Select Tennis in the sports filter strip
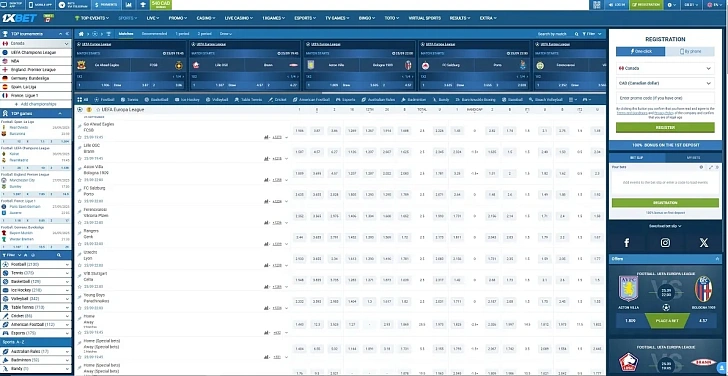This screenshot has width=728, height=376. (130, 99)
